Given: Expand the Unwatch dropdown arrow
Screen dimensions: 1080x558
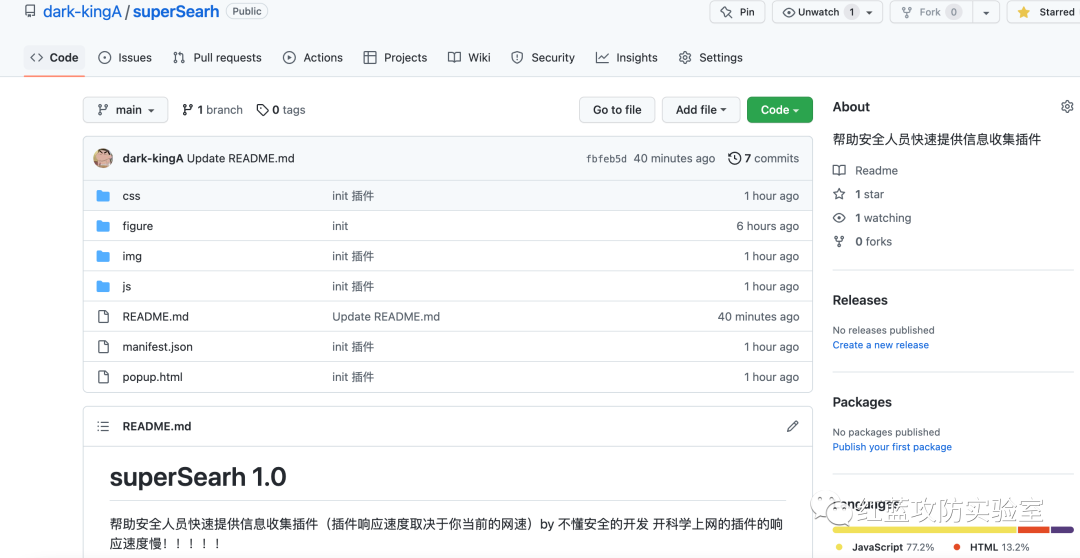Looking at the screenshot, I should tap(870, 12).
